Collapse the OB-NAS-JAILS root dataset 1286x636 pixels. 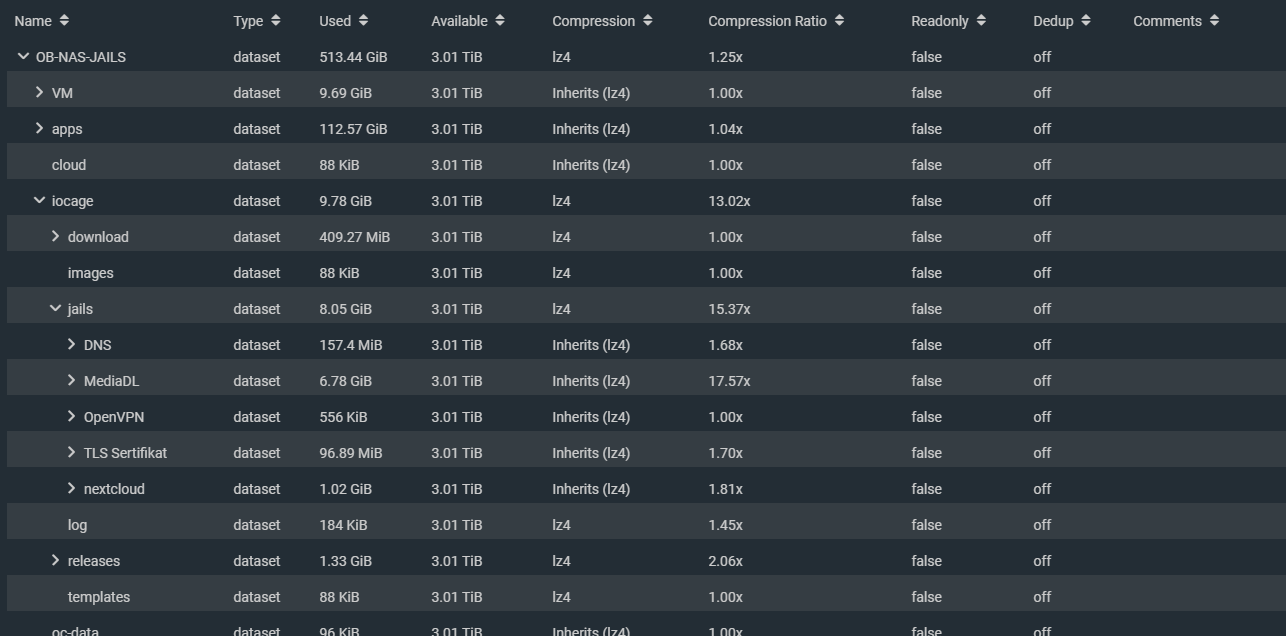coord(23,57)
